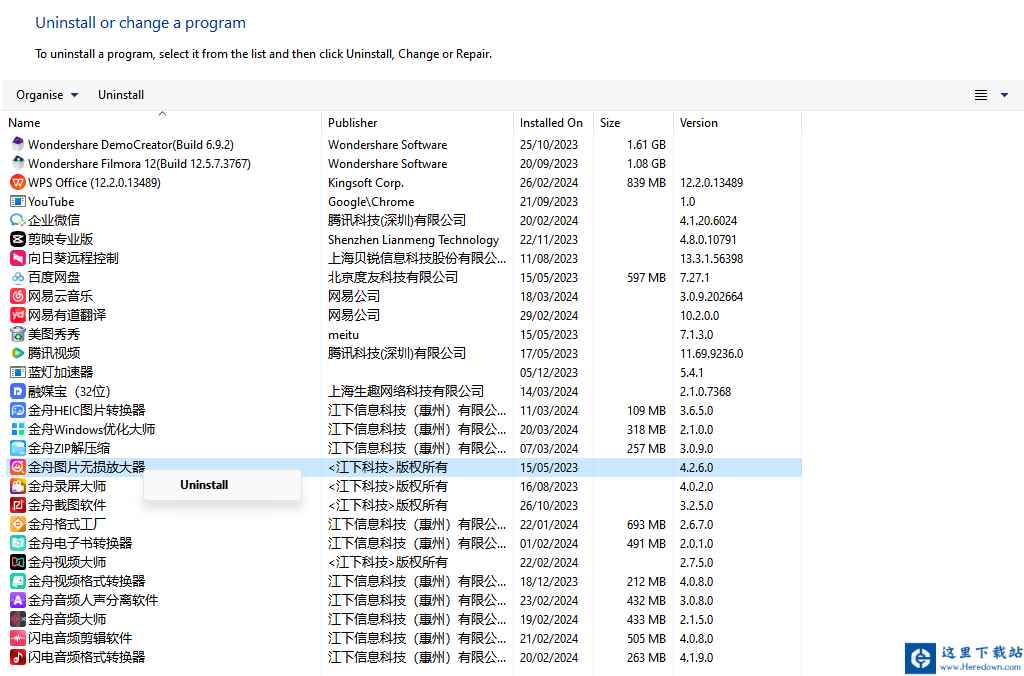
Task: Click the 263 MB size value
Action: point(646,657)
